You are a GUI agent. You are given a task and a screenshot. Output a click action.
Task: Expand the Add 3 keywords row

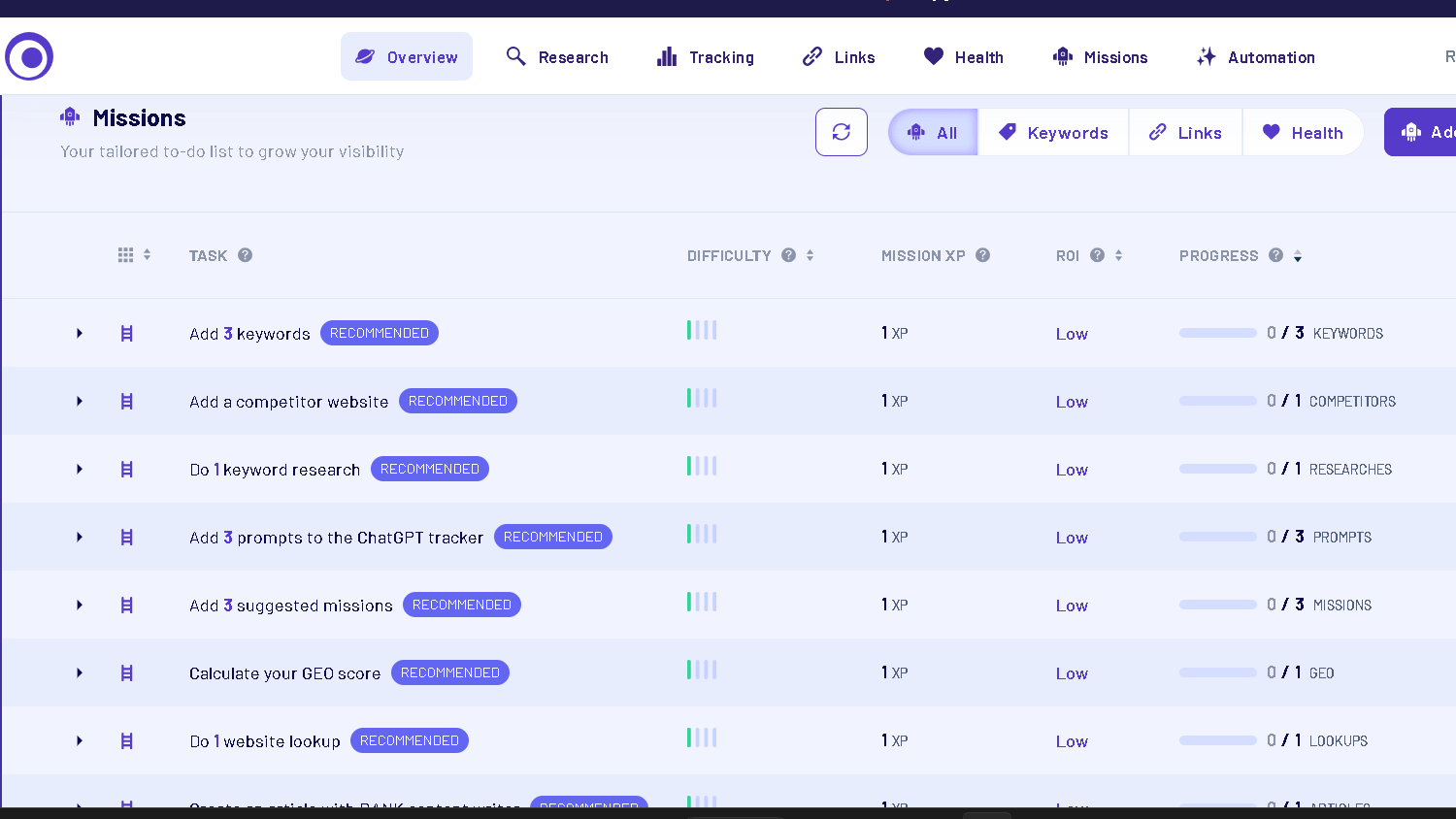tap(80, 333)
